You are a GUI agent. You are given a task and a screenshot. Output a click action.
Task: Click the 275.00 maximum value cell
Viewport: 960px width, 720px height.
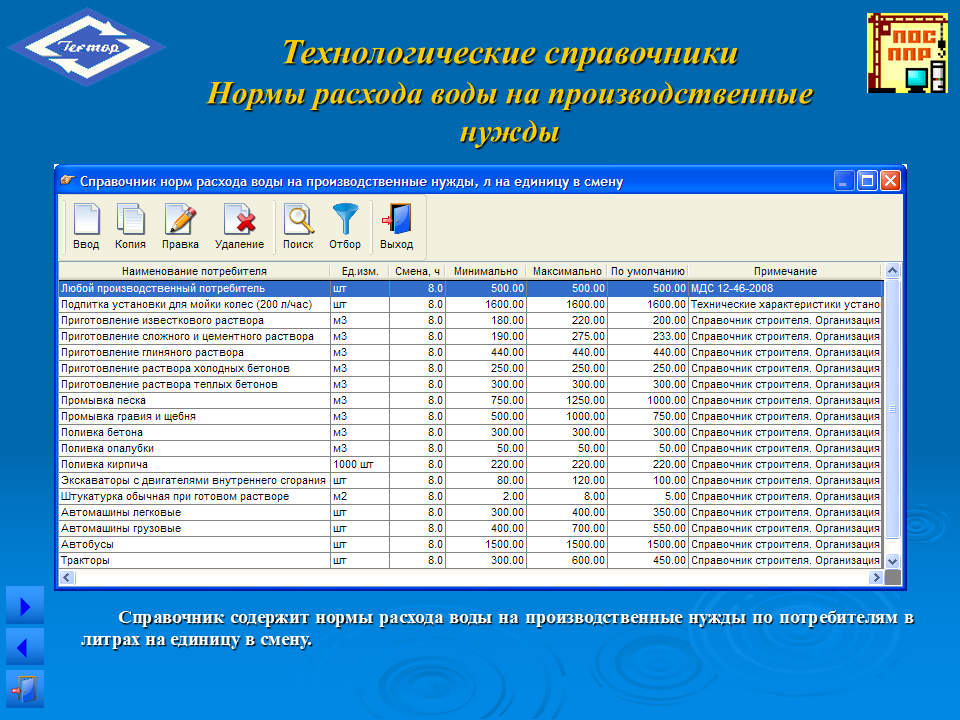(x=567, y=336)
